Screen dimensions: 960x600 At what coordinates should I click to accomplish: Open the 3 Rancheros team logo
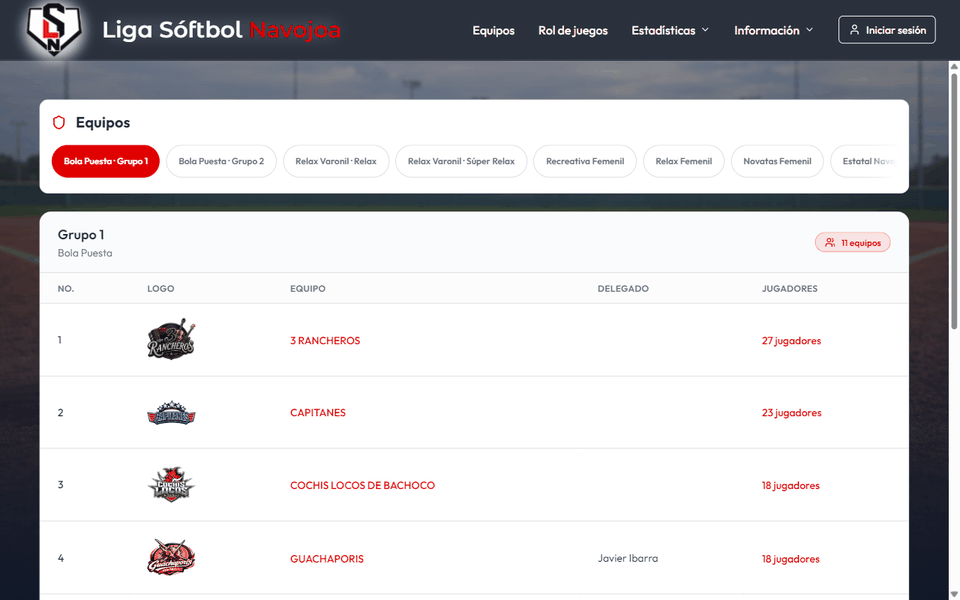point(171,339)
